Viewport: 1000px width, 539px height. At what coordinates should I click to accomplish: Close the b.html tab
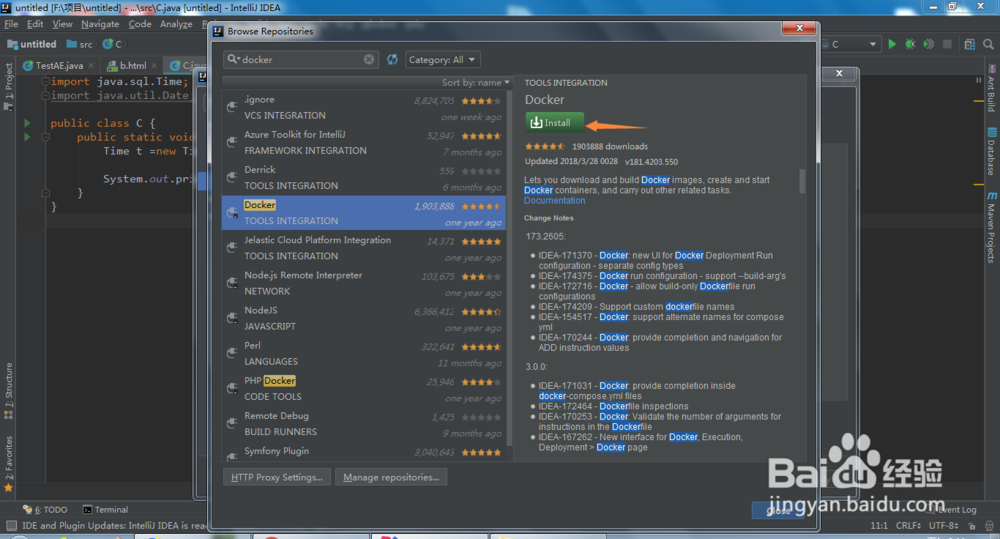[154, 65]
